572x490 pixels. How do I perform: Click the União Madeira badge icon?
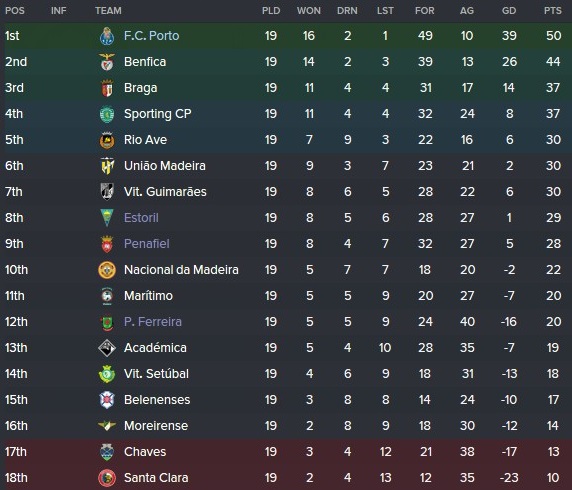107,166
